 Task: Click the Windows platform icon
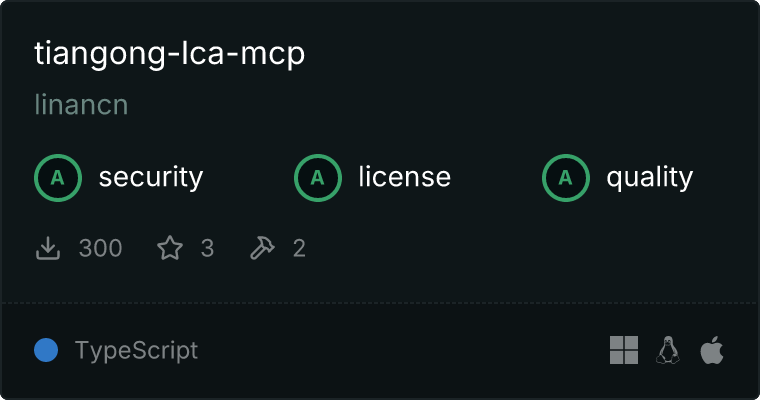pyautogui.click(x=624, y=350)
